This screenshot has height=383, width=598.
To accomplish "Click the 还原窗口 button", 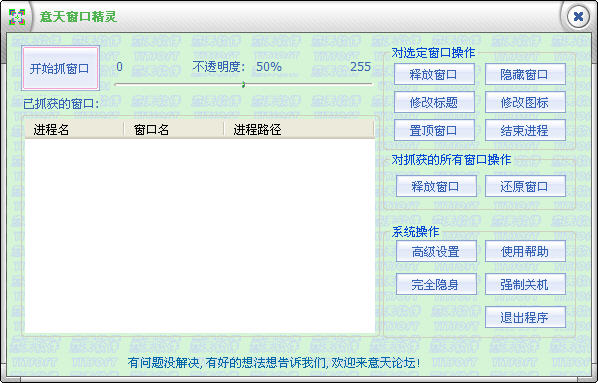I will (525, 186).
